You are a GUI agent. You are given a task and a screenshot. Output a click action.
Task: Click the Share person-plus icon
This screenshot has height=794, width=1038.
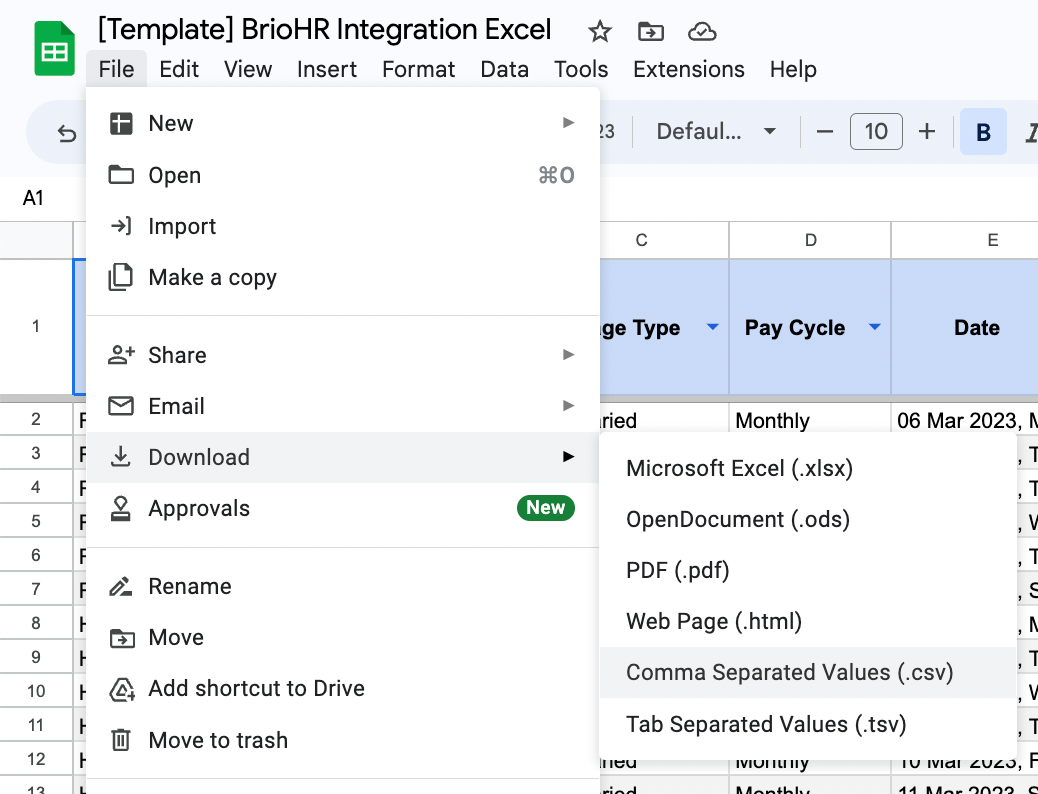121,355
